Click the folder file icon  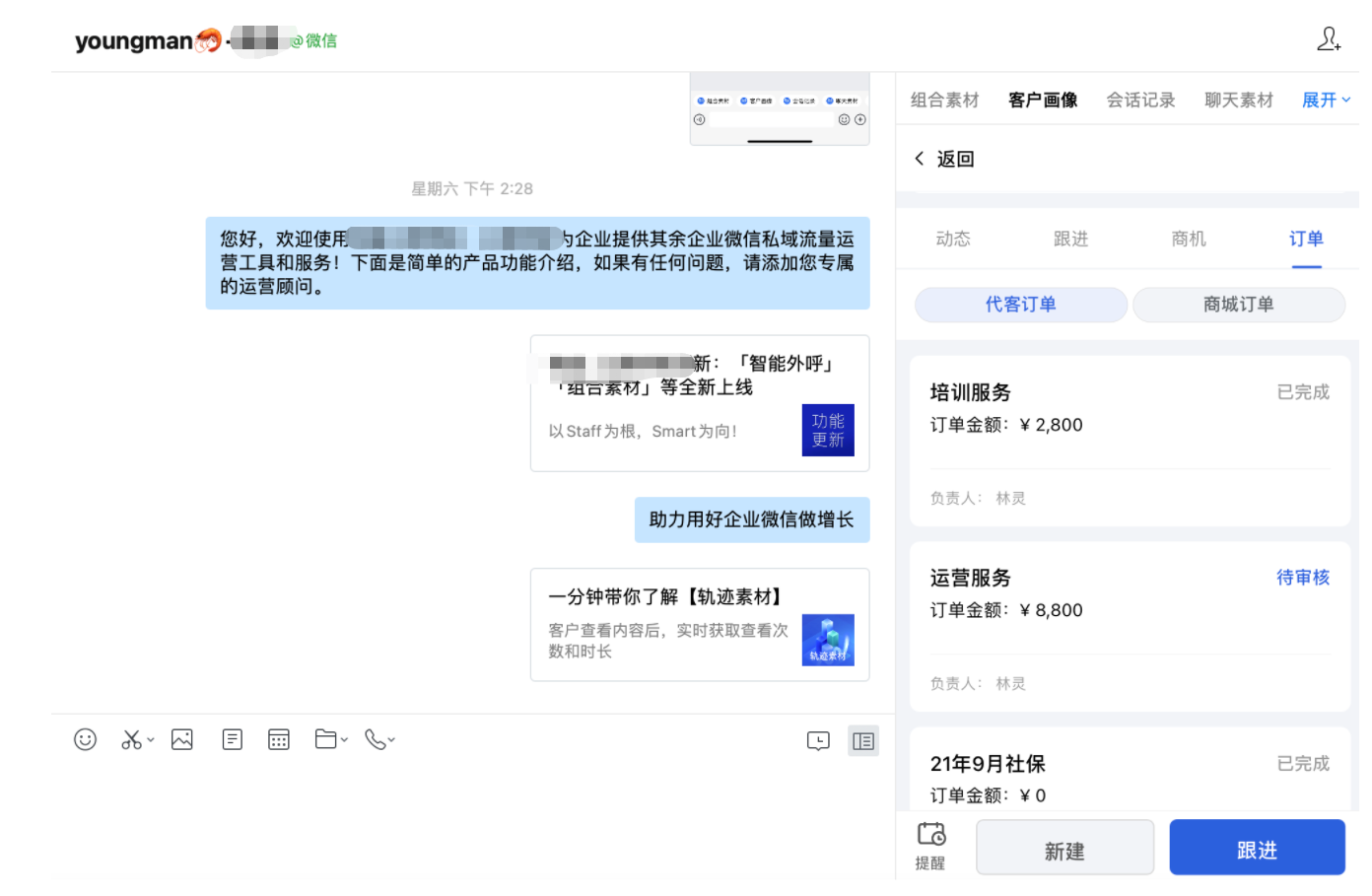pyautogui.click(x=326, y=739)
